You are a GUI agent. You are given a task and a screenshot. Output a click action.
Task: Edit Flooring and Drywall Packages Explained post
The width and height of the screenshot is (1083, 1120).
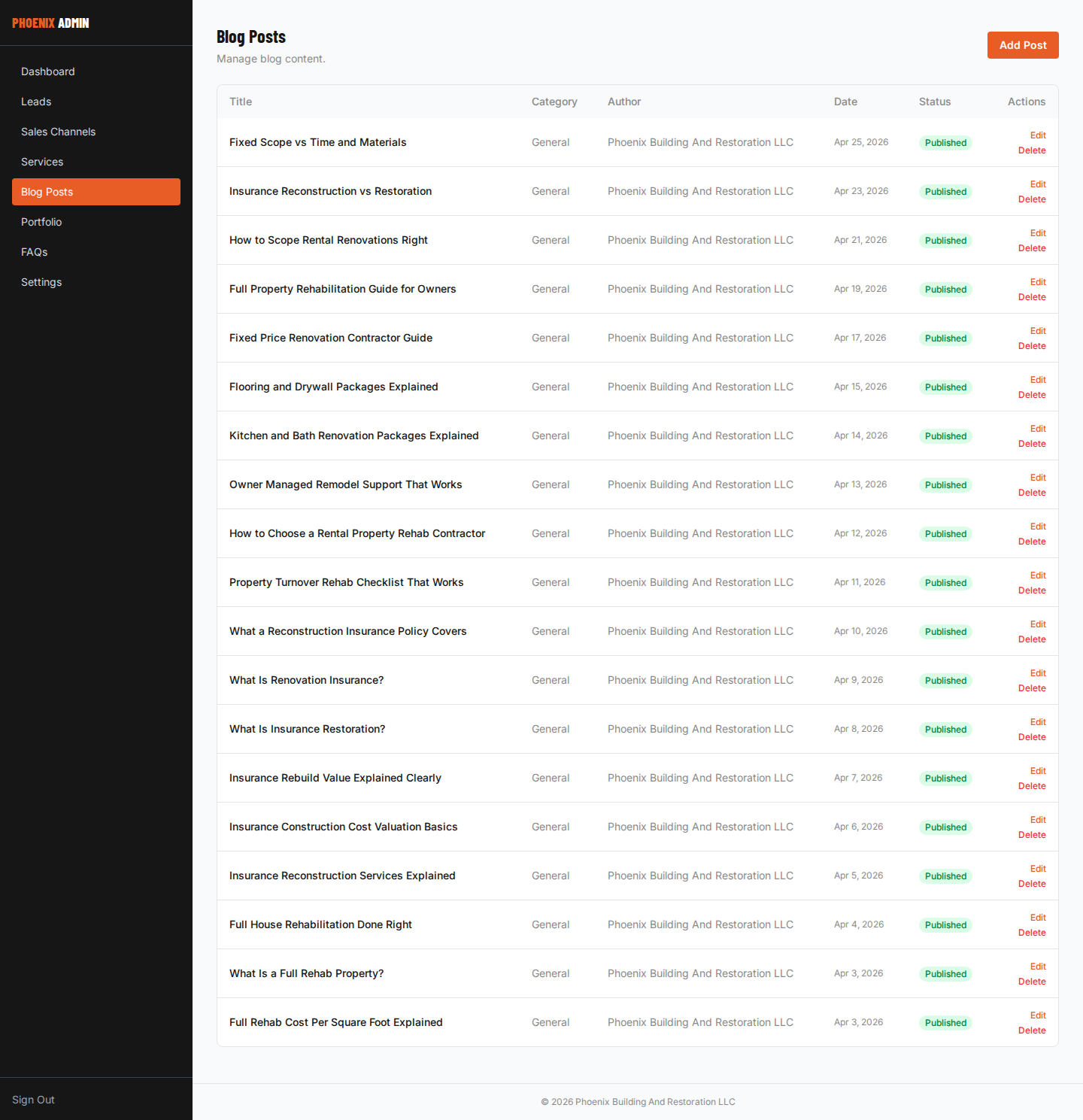click(x=1038, y=380)
